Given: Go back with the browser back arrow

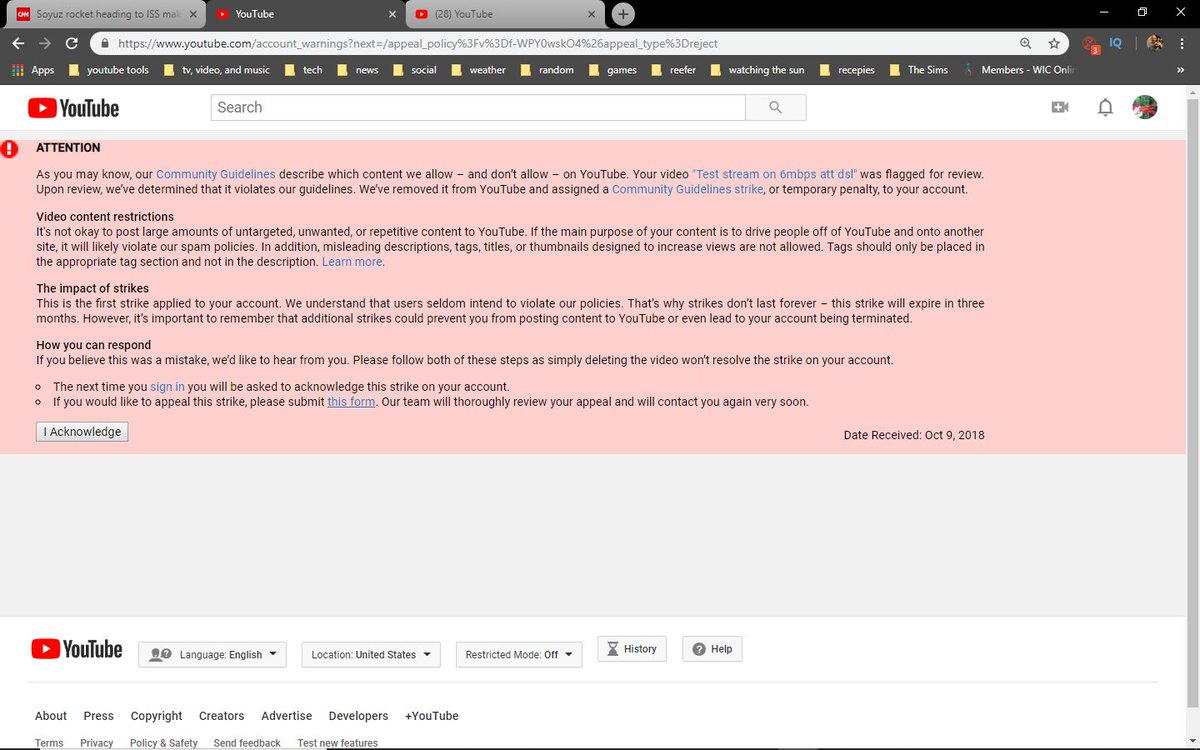Looking at the screenshot, I should point(18,44).
